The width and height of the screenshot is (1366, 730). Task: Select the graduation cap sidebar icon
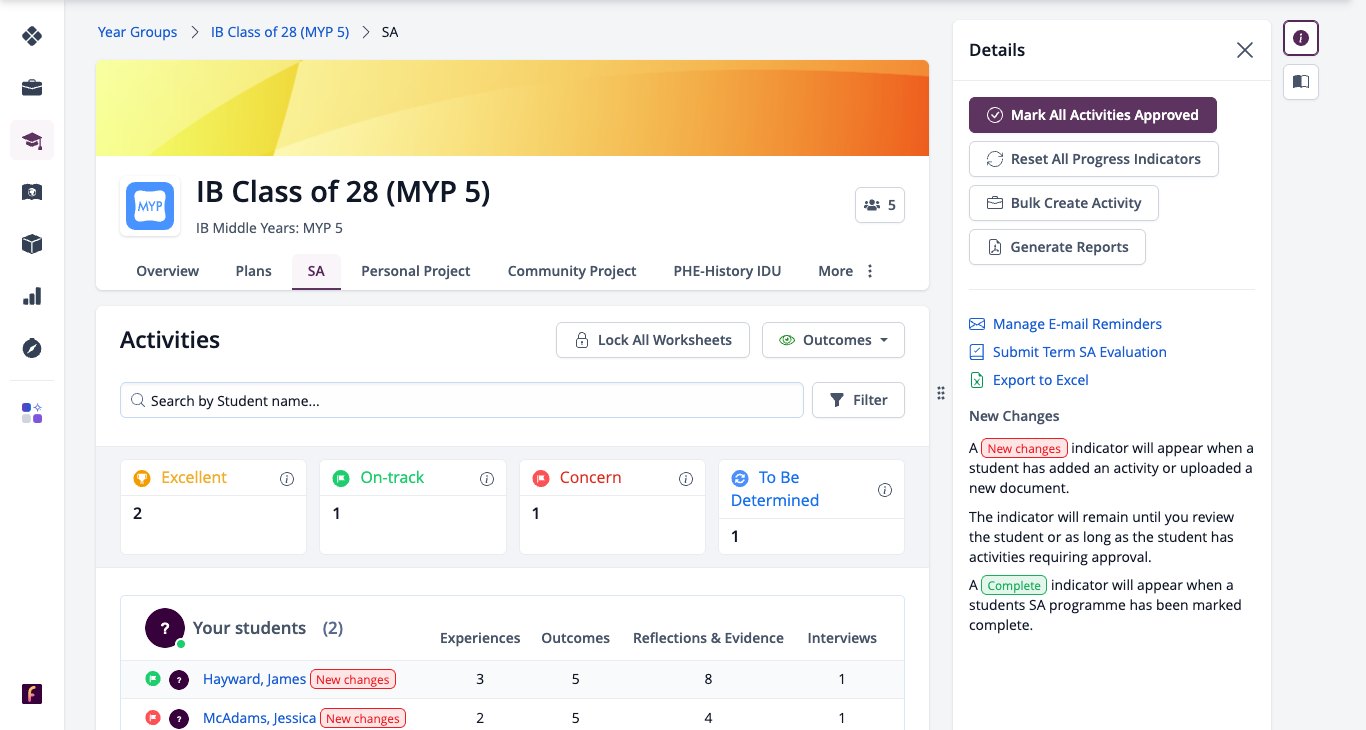pos(32,140)
